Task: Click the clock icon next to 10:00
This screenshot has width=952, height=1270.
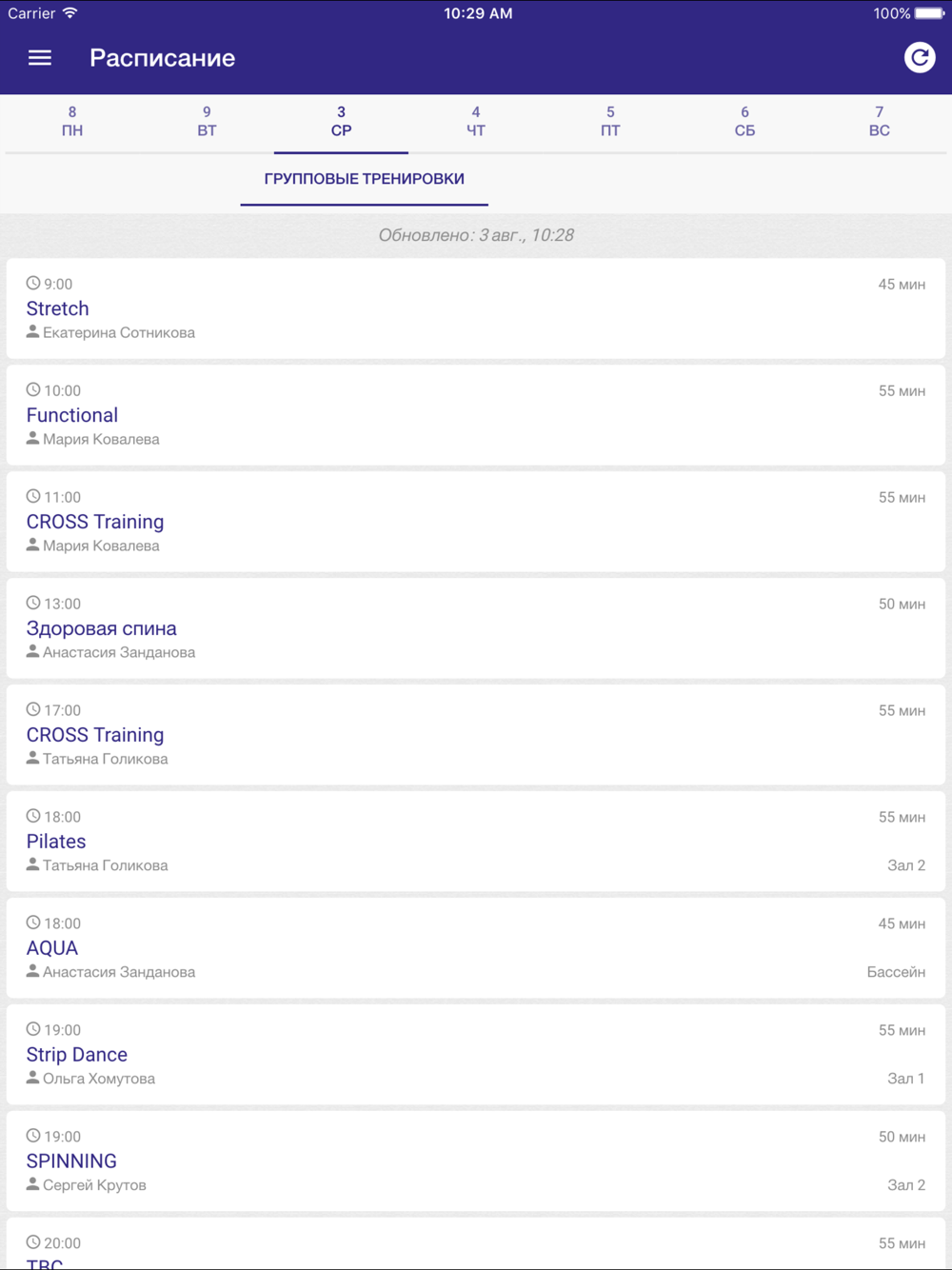Action: 33,389
